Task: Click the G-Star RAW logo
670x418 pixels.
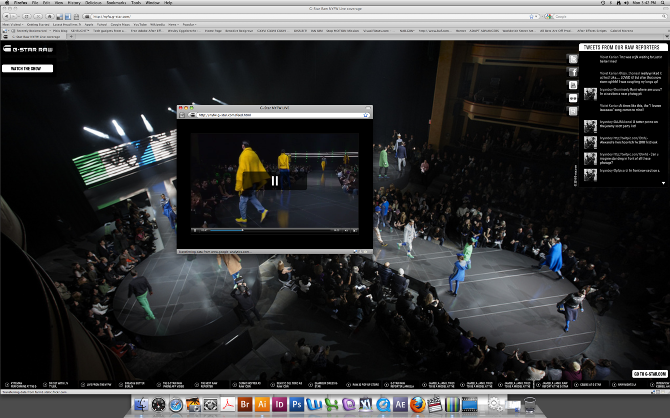Action: click(28, 49)
